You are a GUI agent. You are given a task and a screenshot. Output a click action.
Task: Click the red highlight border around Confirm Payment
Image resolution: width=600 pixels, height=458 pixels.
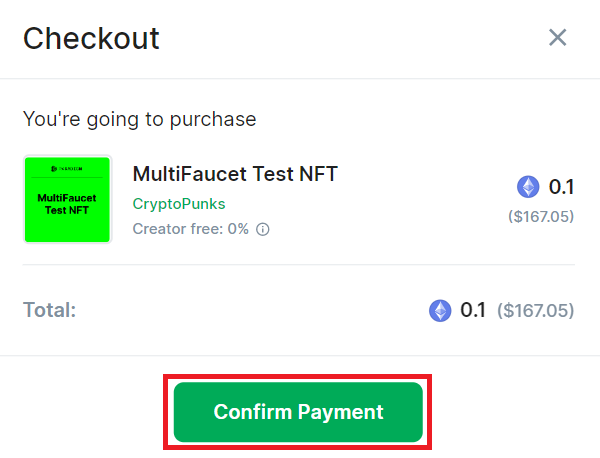click(297, 377)
